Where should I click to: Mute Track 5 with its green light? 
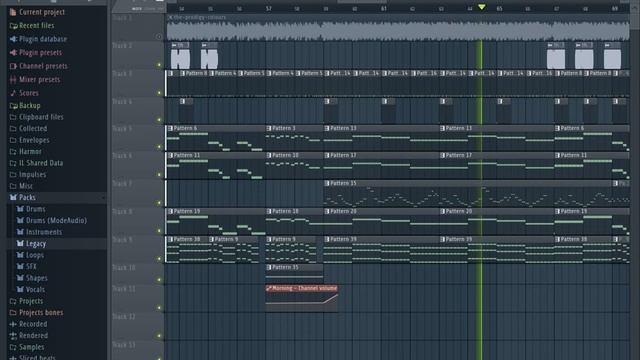159,147
